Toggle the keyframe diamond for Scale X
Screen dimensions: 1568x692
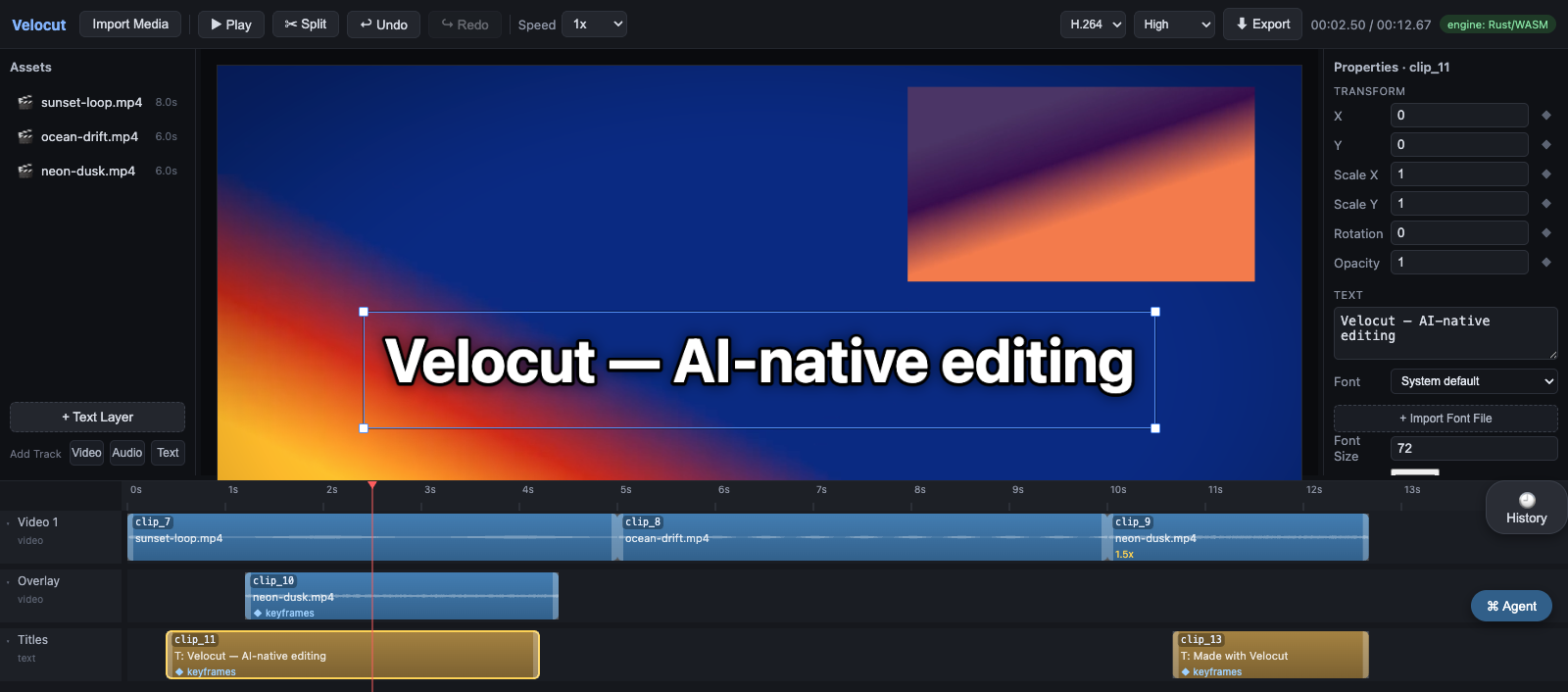click(x=1546, y=174)
